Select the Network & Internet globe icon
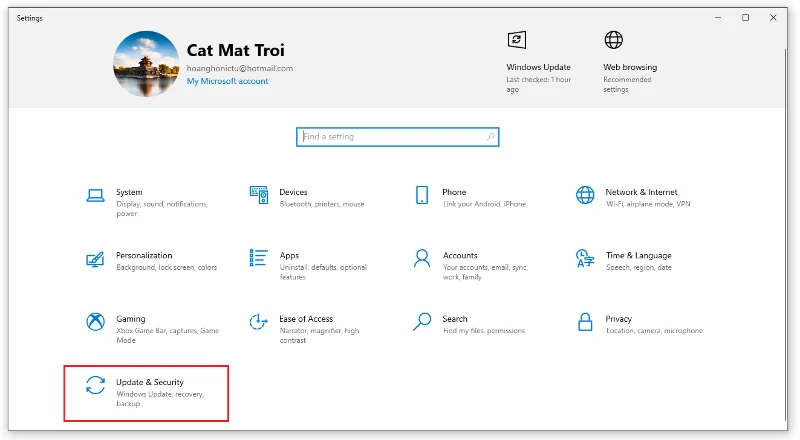 [585, 195]
